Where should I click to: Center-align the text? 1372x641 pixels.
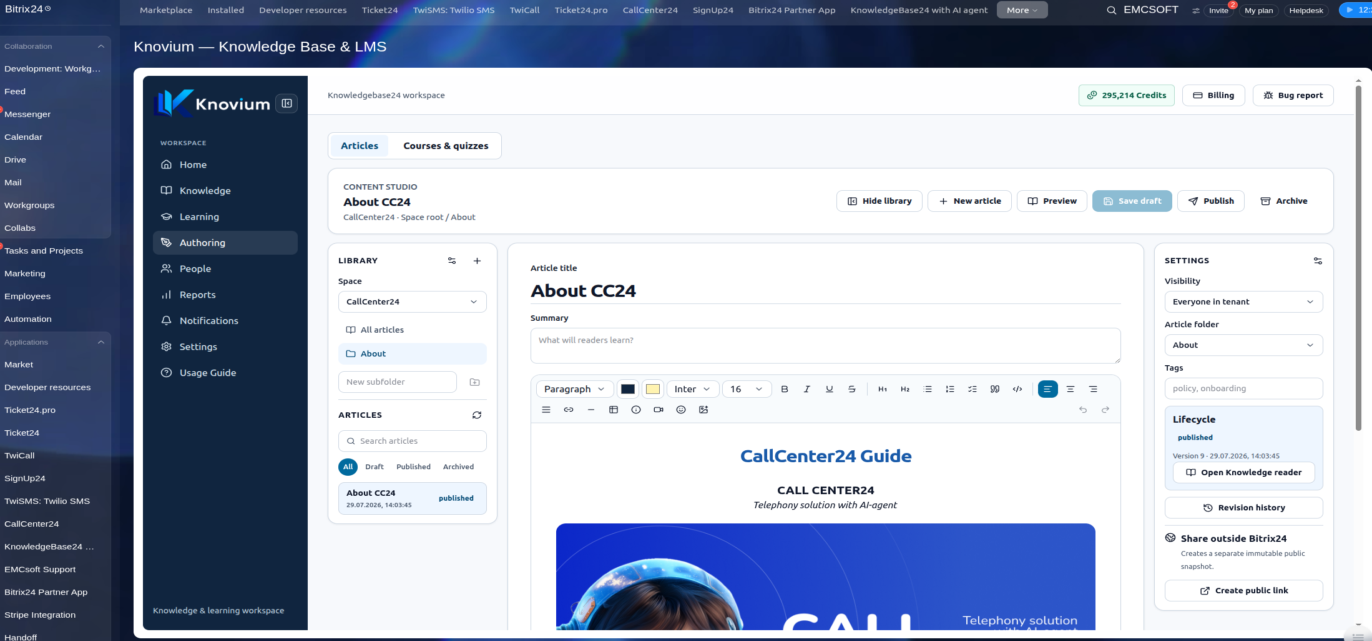pyautogui.click(x=1070, y=389)
